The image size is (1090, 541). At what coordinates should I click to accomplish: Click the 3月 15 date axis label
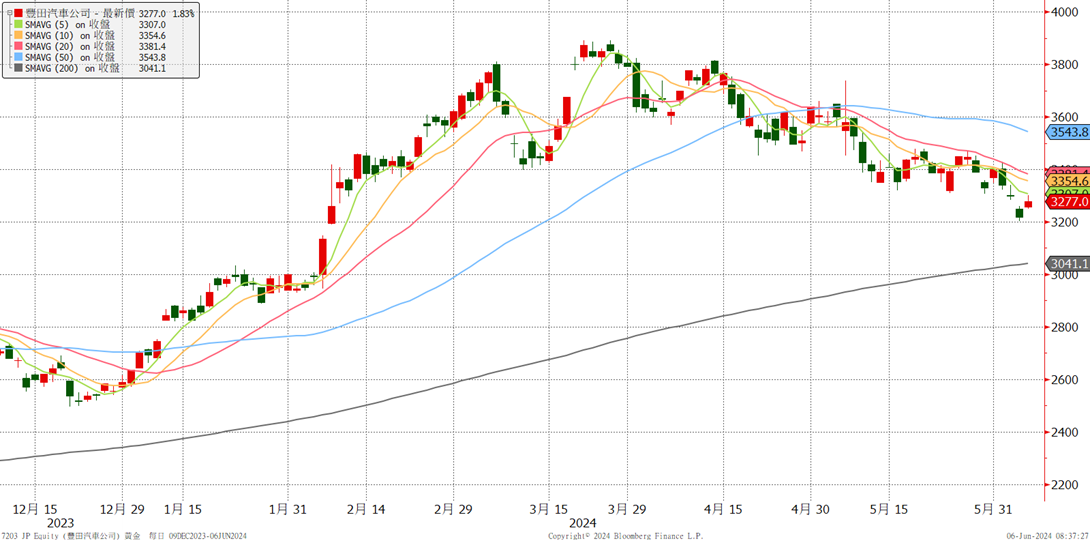click(548, 509)
